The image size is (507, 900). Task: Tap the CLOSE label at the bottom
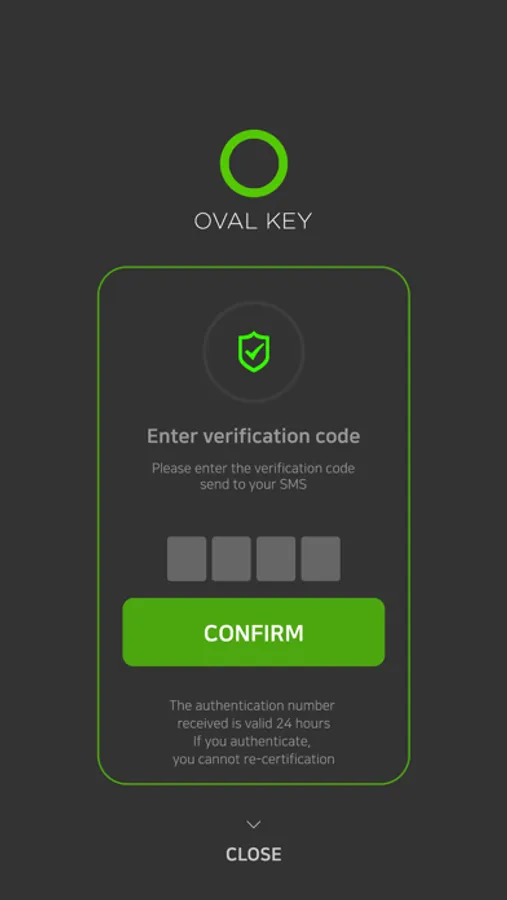click(253, 854)
